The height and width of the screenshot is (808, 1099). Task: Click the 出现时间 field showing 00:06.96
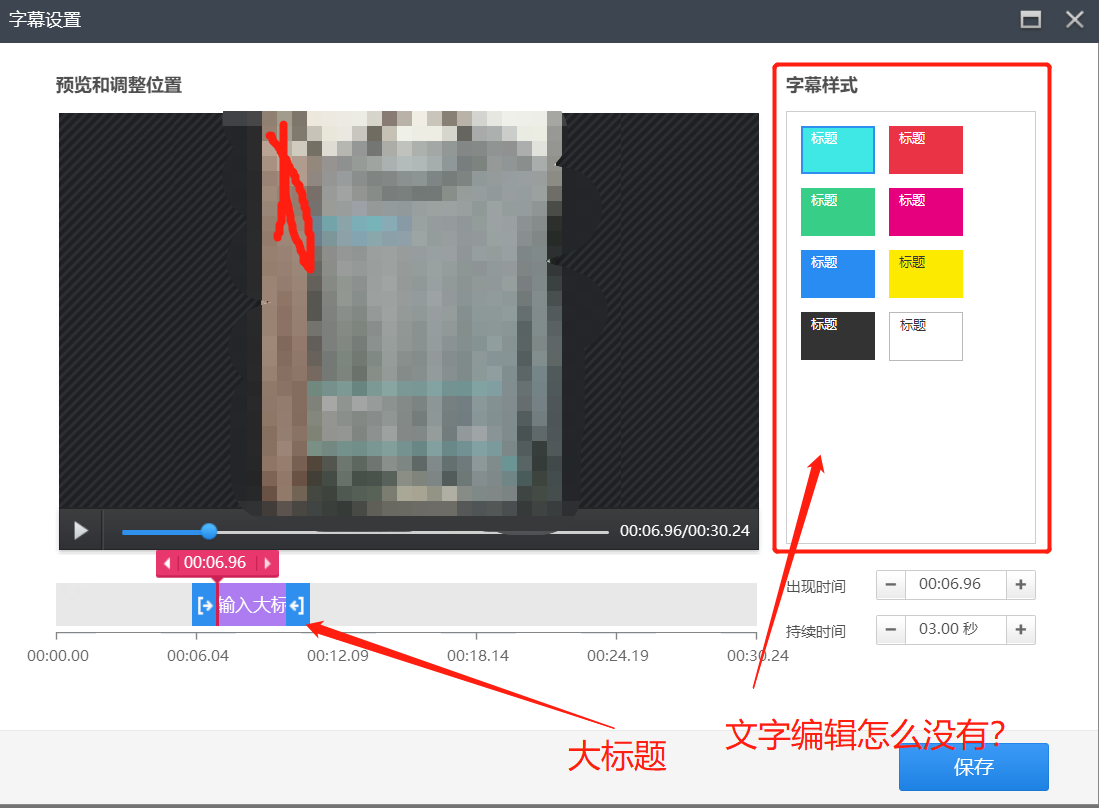(x=955, y=584)
